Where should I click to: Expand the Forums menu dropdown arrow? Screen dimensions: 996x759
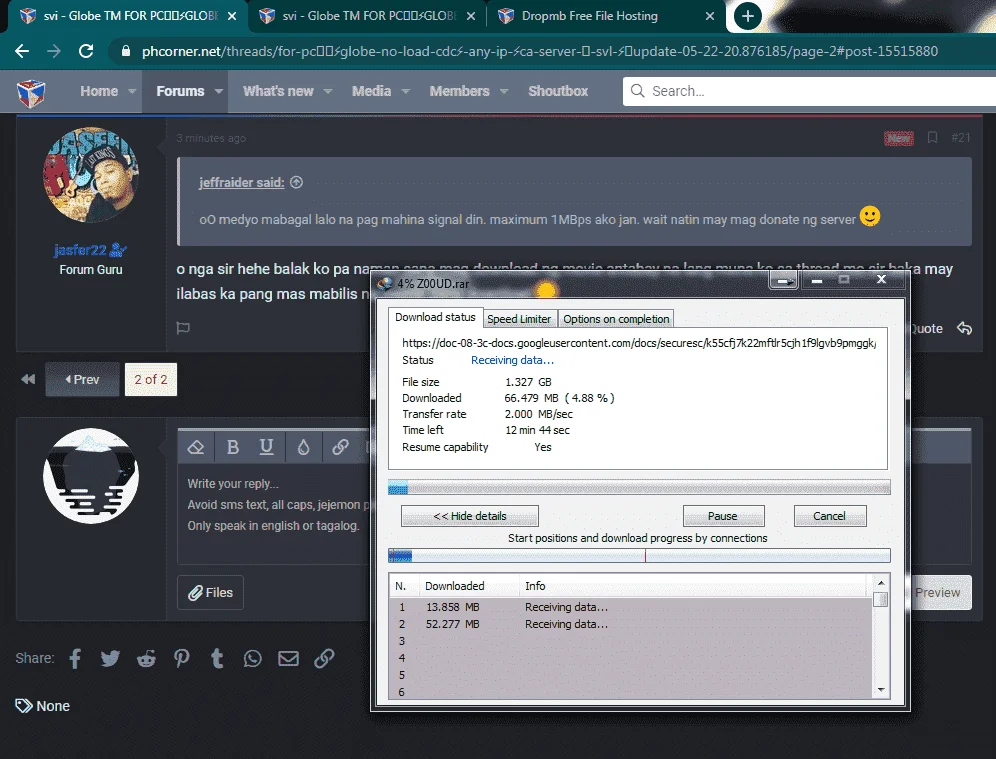pos(219,91)
